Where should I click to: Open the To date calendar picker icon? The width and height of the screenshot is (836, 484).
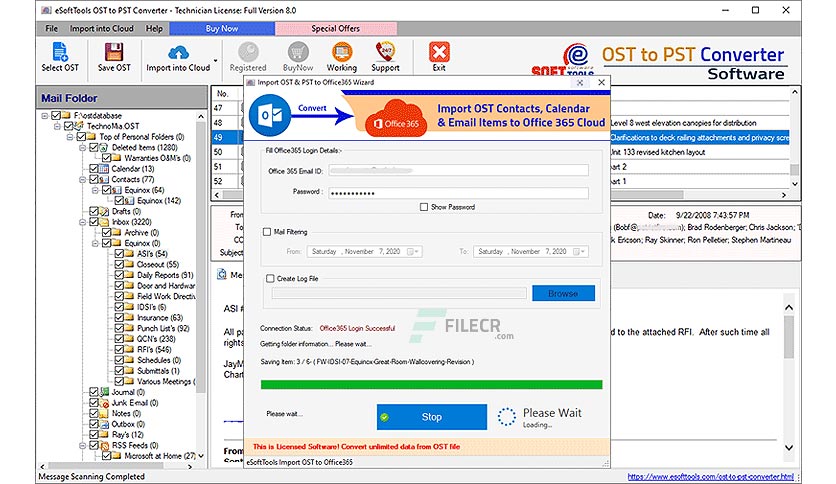coord(580,251)
